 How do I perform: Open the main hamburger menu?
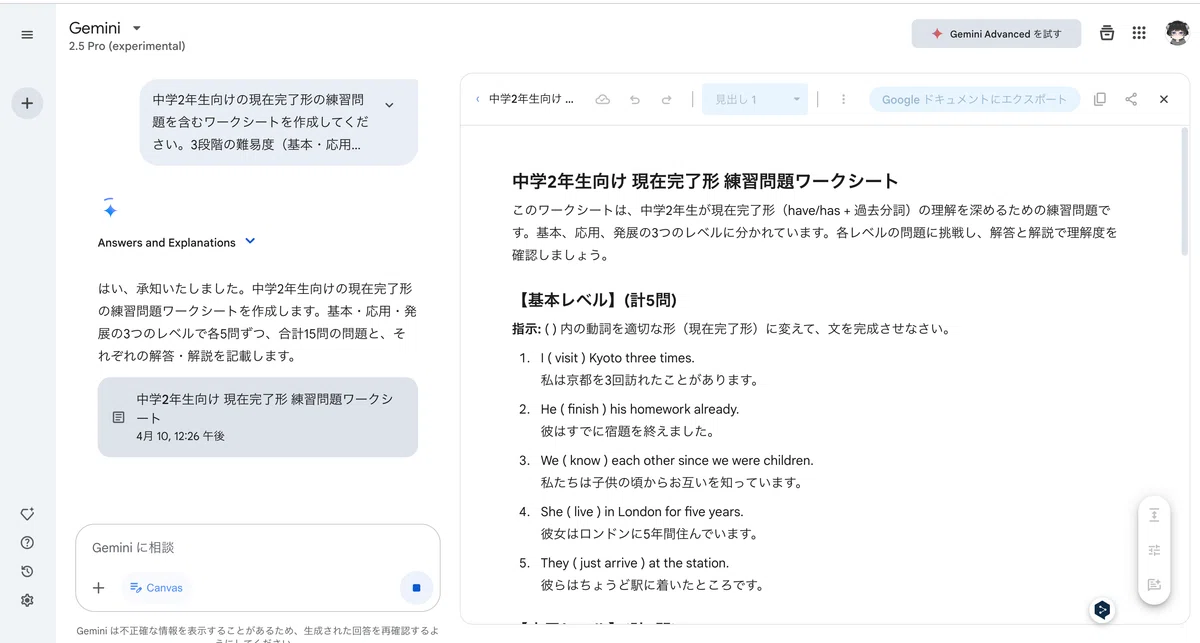[x=27, y=35]
